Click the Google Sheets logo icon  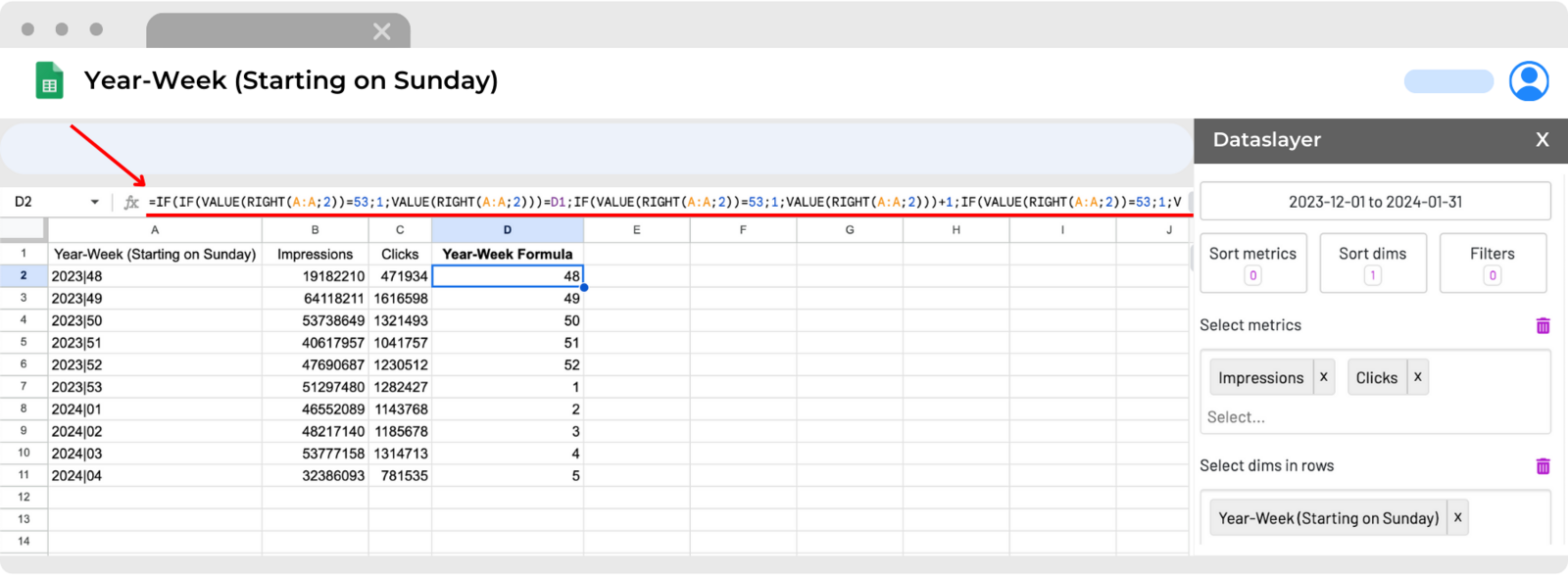tap(49, 80)
